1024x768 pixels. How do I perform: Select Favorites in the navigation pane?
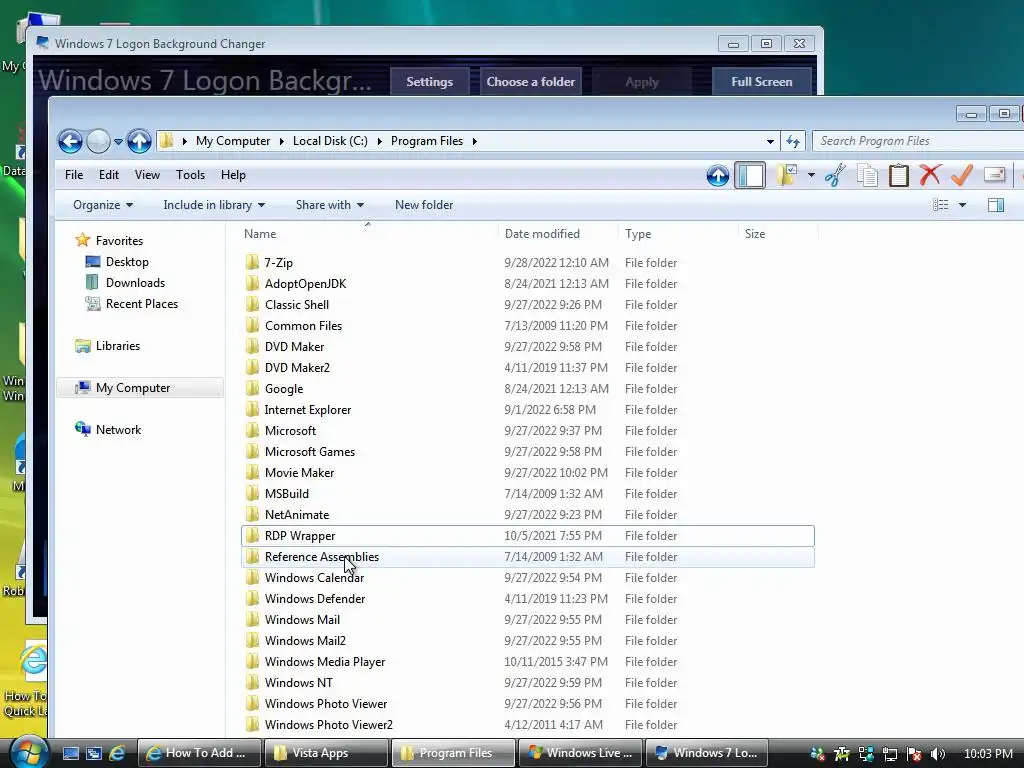[119, 241]
